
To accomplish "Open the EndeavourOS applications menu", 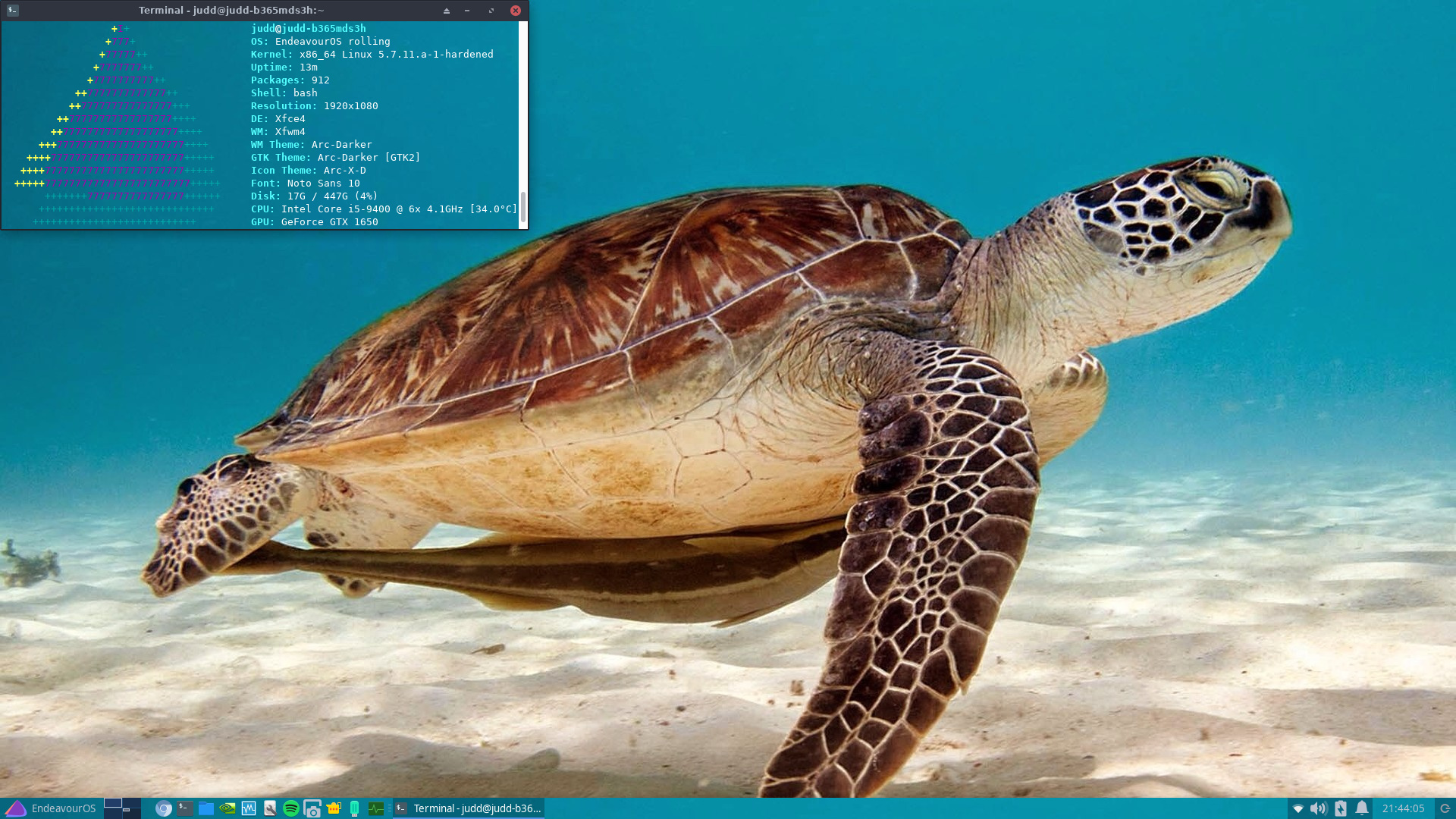I will pos(50,808).
